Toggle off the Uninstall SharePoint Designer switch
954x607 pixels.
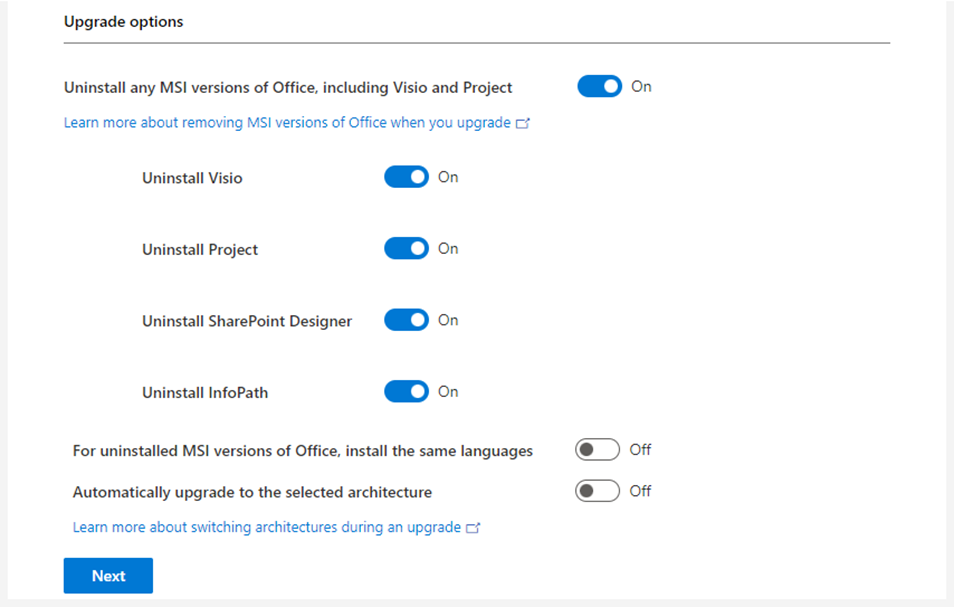(406, 320)
